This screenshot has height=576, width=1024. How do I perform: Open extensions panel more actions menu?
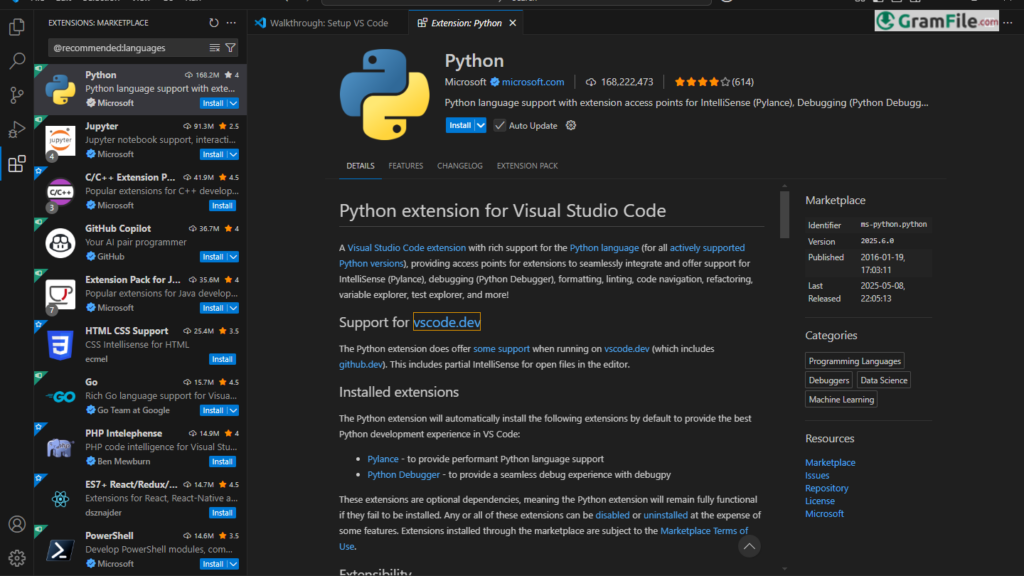(x=231, y=23)
